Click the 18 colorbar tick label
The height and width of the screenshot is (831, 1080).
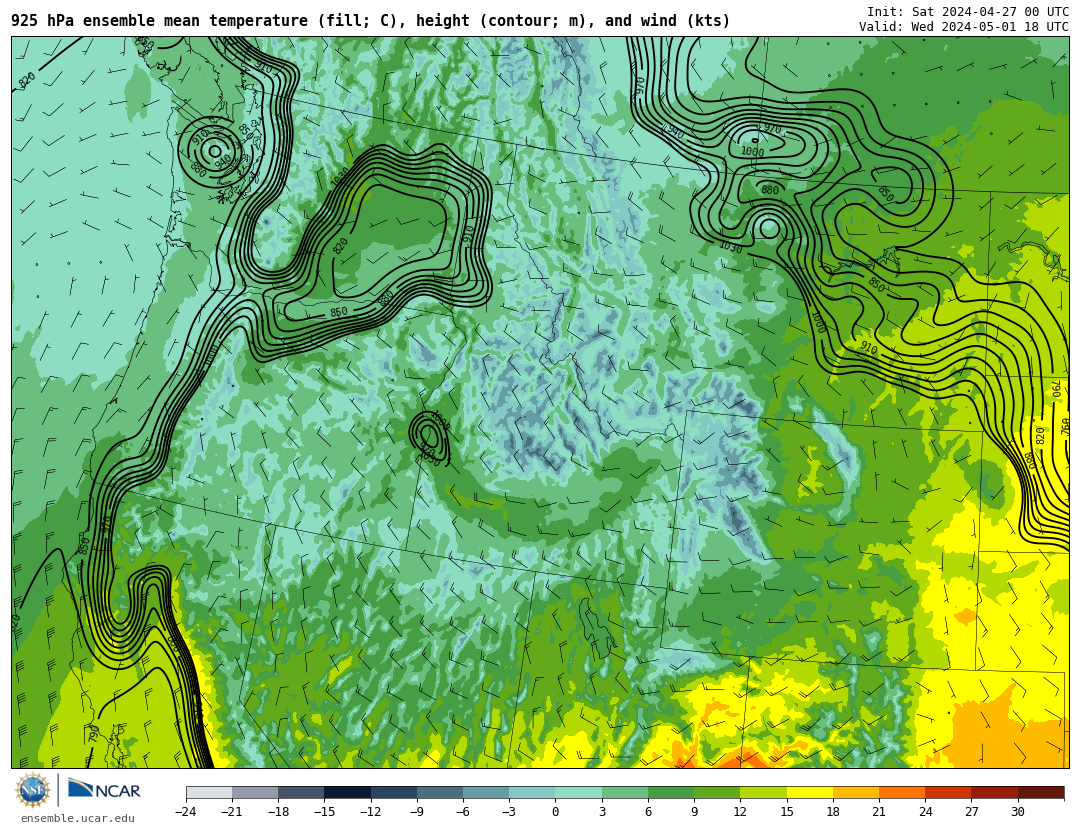(833, 812)
